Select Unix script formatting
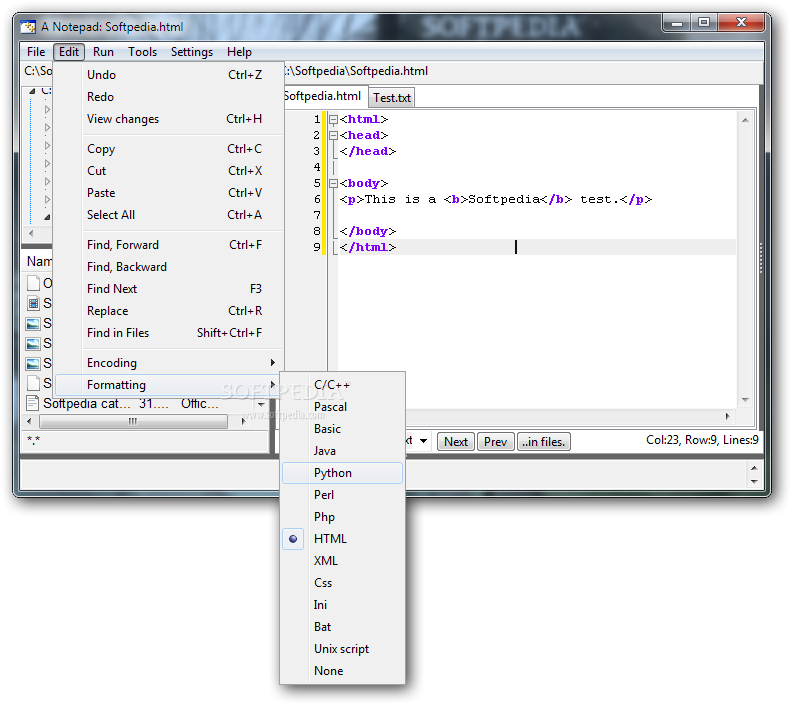Image resolution: width=792 pixels, height=705 pixels. [342, 649]
